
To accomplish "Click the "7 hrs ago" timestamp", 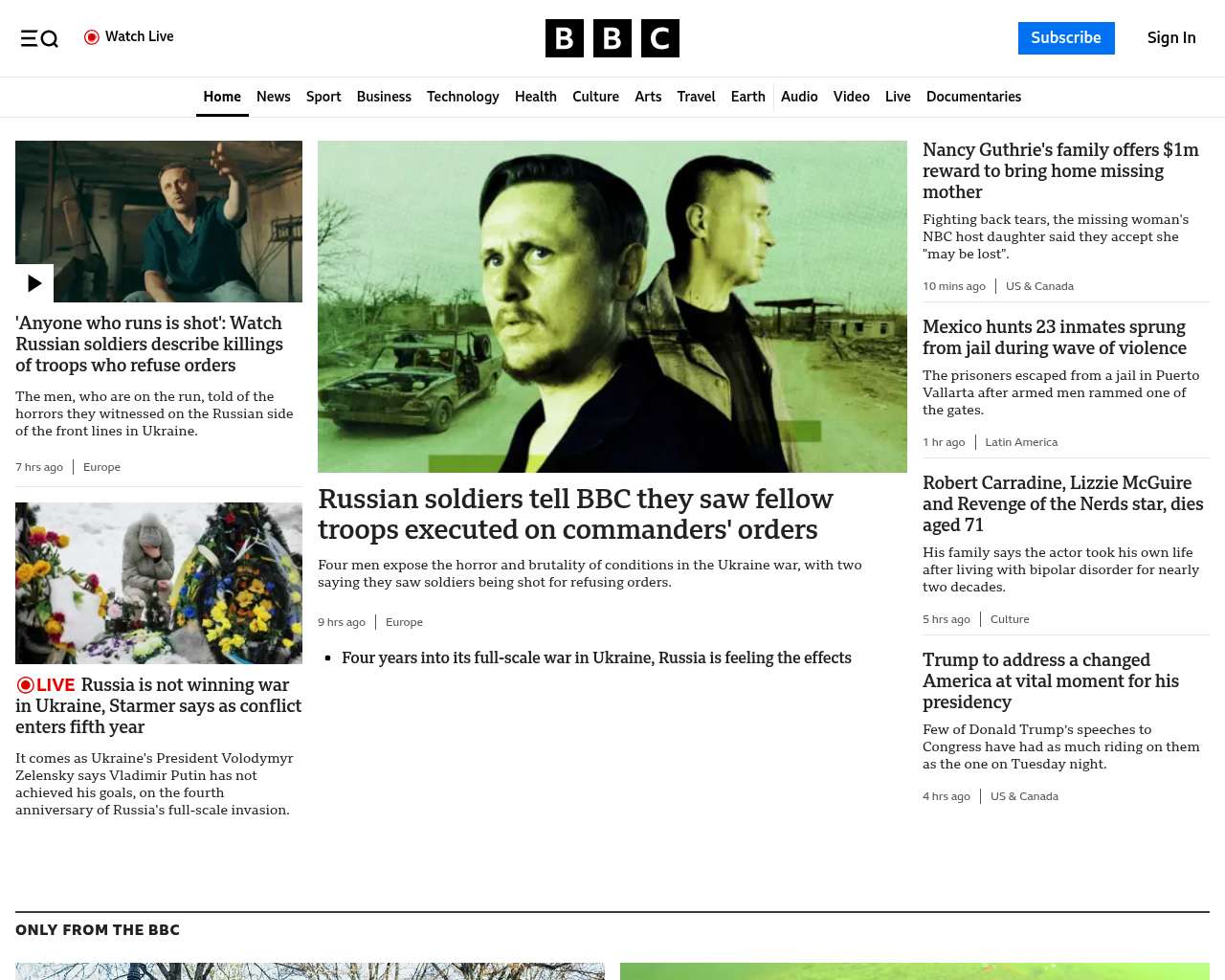I will (39, 467).
